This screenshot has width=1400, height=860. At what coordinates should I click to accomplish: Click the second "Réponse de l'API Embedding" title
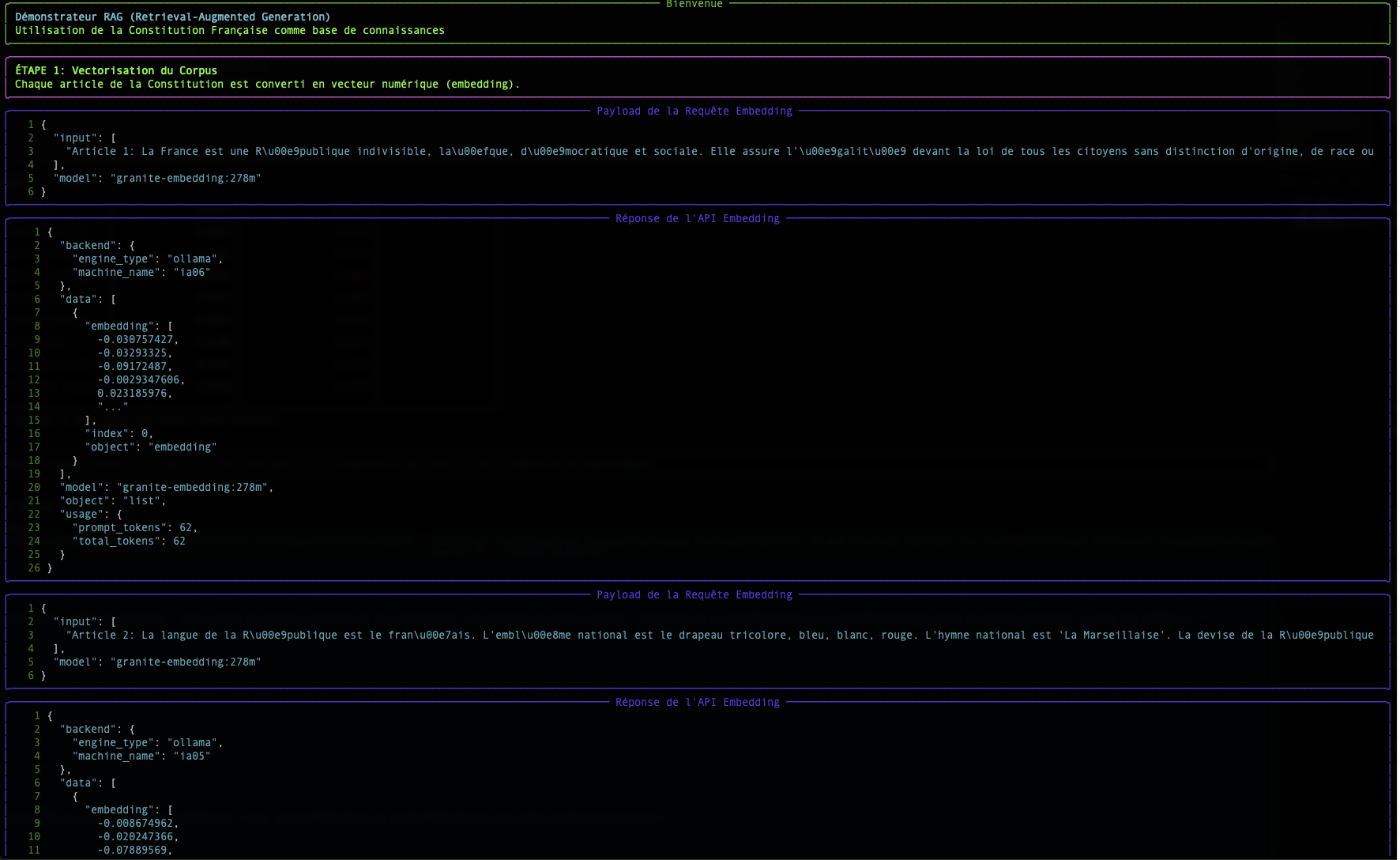697,703
